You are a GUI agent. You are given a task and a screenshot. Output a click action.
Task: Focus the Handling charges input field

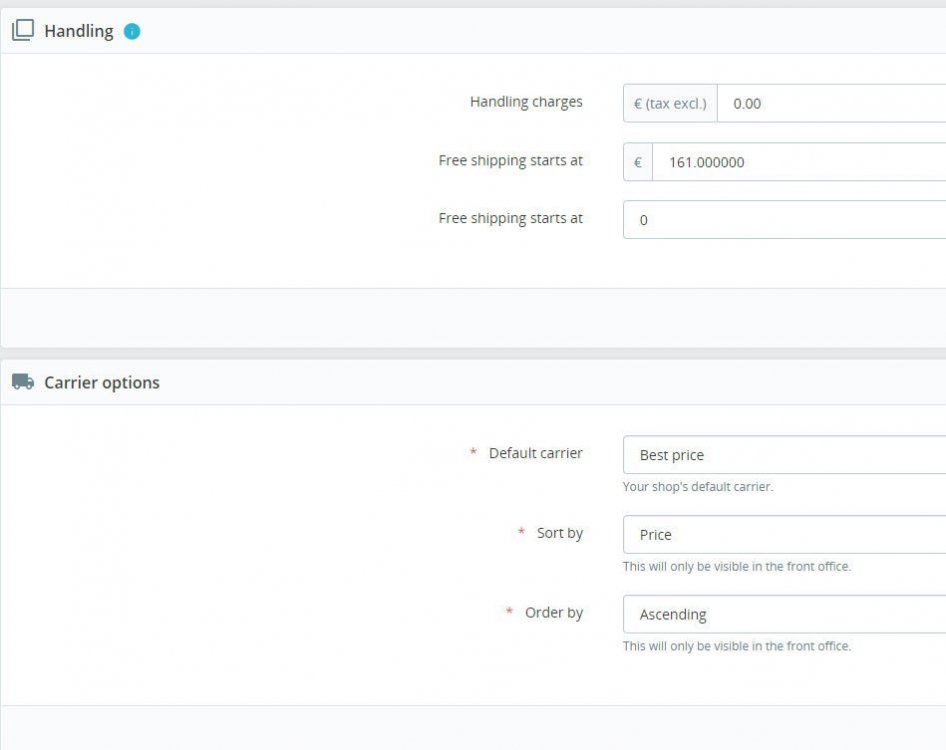coord(830,103)
